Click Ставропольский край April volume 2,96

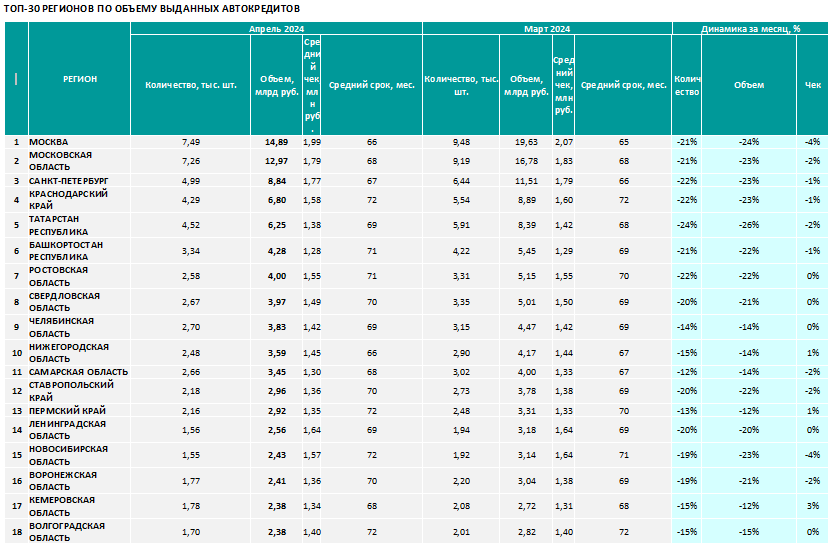click(x=277, y=391)
